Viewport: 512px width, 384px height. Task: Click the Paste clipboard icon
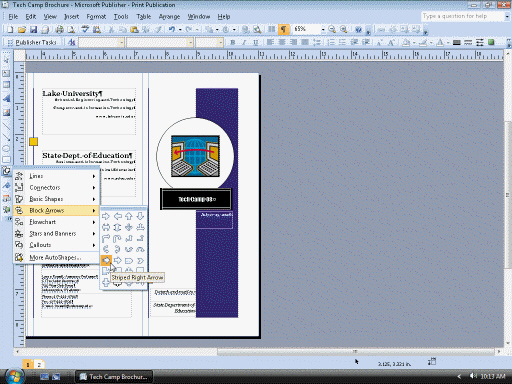pyautogui.click(x=134, y=30)
